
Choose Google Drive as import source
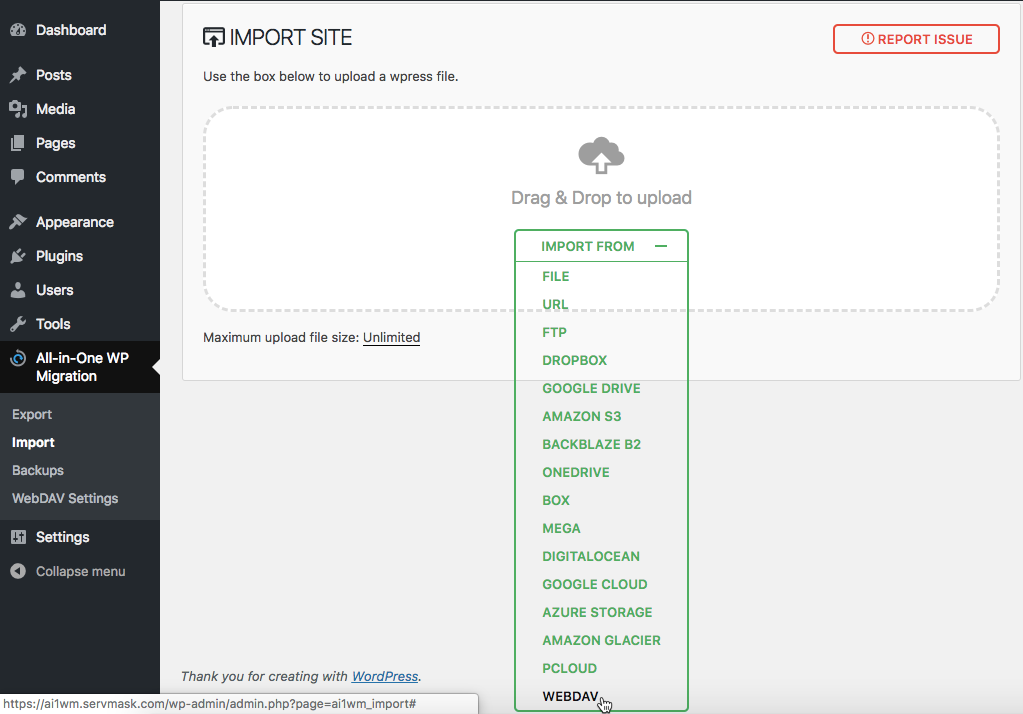[x=591, y=388]
